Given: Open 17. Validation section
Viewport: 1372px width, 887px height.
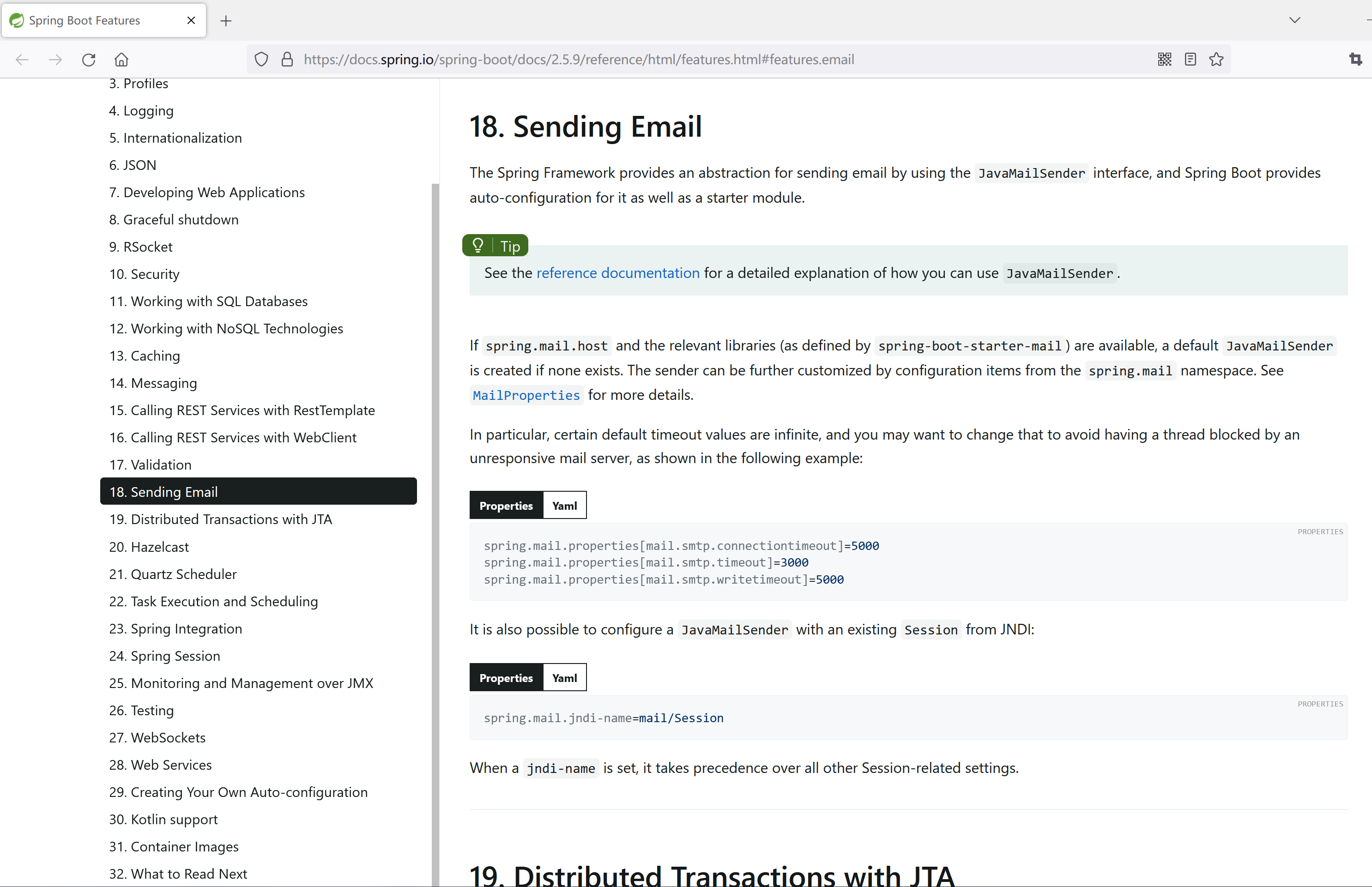Looking at the screenshot, I should pos(150,465).
